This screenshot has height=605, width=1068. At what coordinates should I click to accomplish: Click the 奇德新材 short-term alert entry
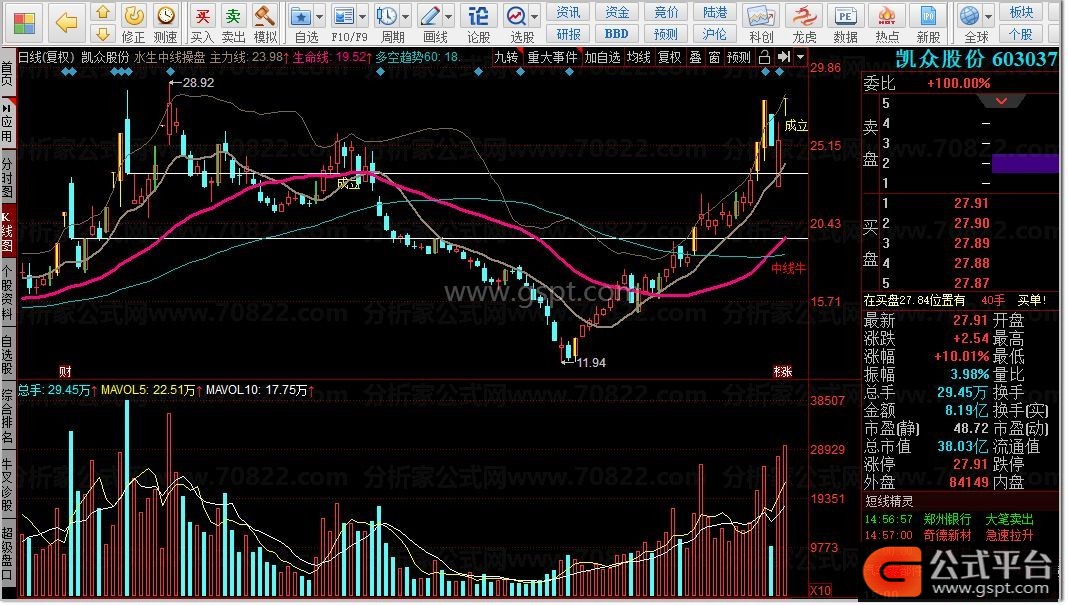tap(947, 536)
